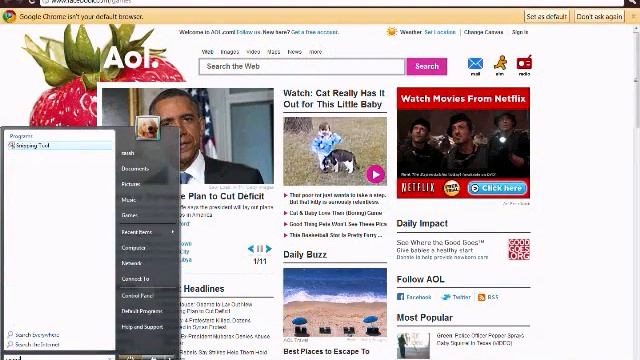Click the Search the Web field
The image size is (640, 360).
point(302,67)
